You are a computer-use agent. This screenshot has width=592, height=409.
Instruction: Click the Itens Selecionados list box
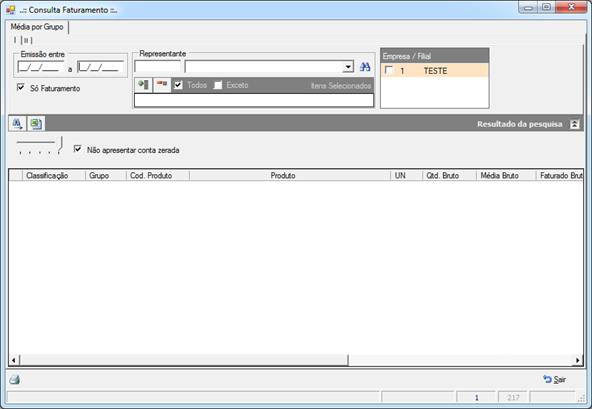[254, 100]
